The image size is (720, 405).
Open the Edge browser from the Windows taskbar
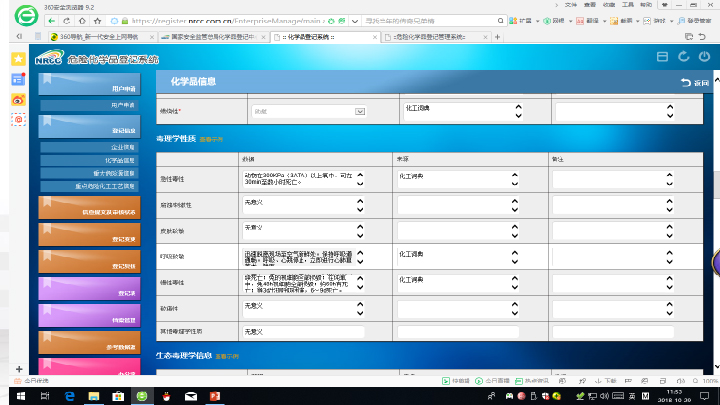pos(68,396)
